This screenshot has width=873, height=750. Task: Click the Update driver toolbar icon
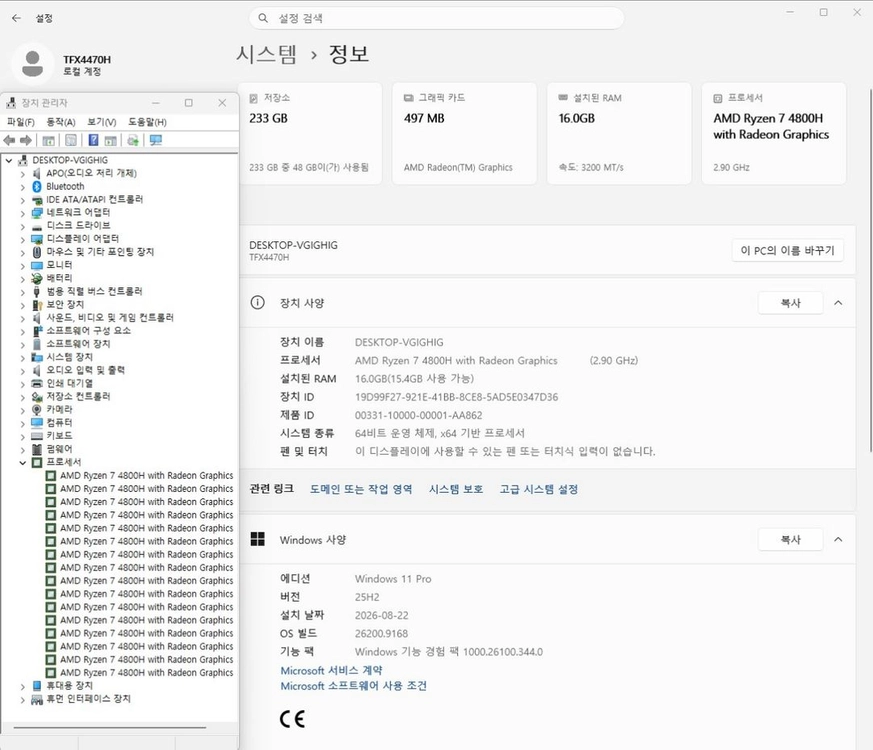133,140
